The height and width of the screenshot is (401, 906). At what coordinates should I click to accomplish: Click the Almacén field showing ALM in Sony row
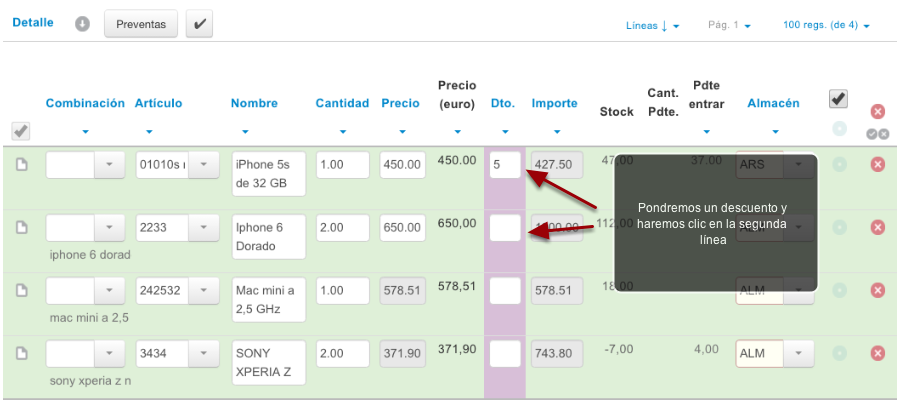click(x=759, y=353)
